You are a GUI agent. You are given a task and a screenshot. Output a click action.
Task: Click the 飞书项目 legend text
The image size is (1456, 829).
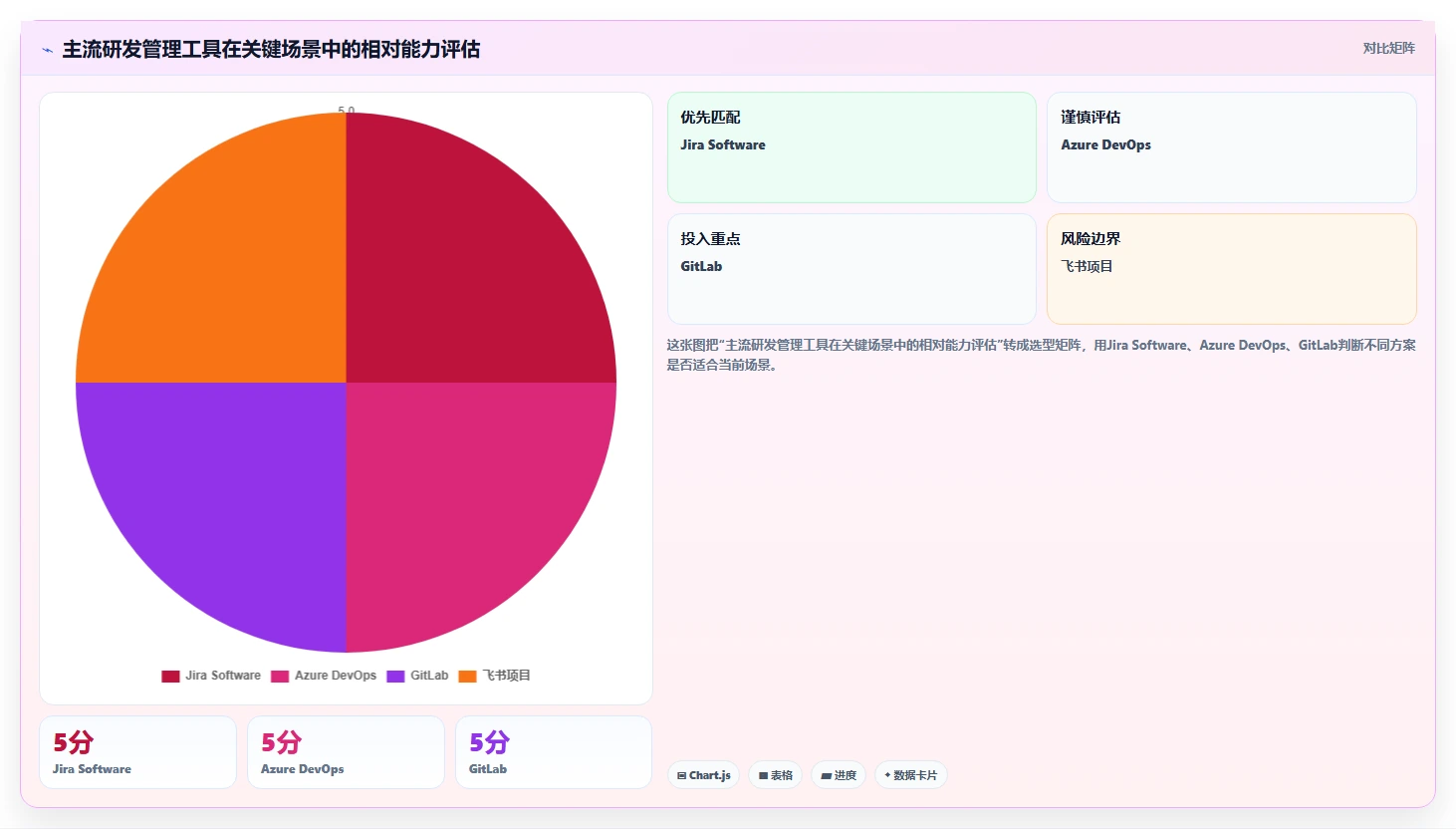507,676
